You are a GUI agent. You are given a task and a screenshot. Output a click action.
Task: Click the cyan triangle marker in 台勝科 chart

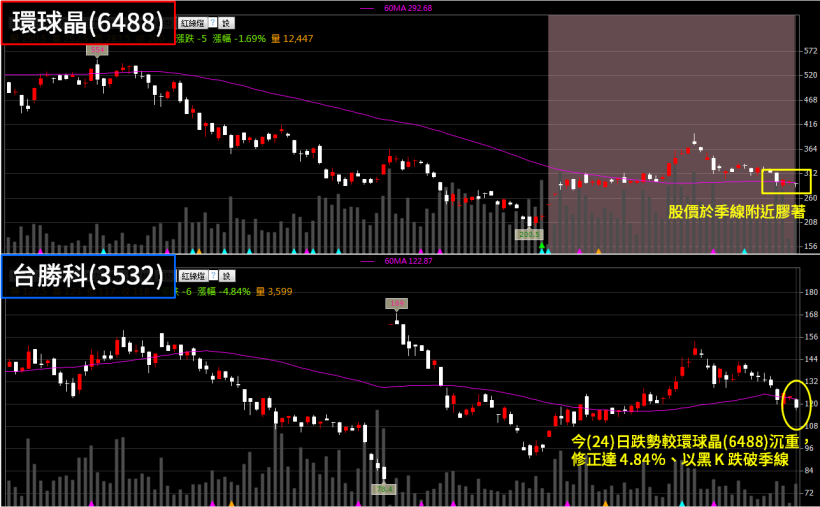click(x=682, y=503)
